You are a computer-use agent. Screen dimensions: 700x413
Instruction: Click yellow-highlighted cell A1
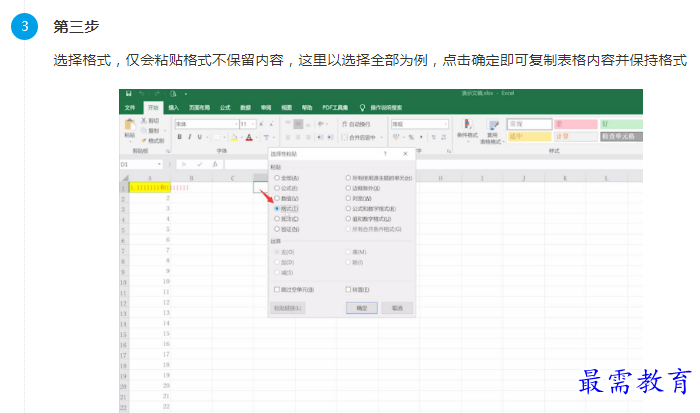[150, 188]
